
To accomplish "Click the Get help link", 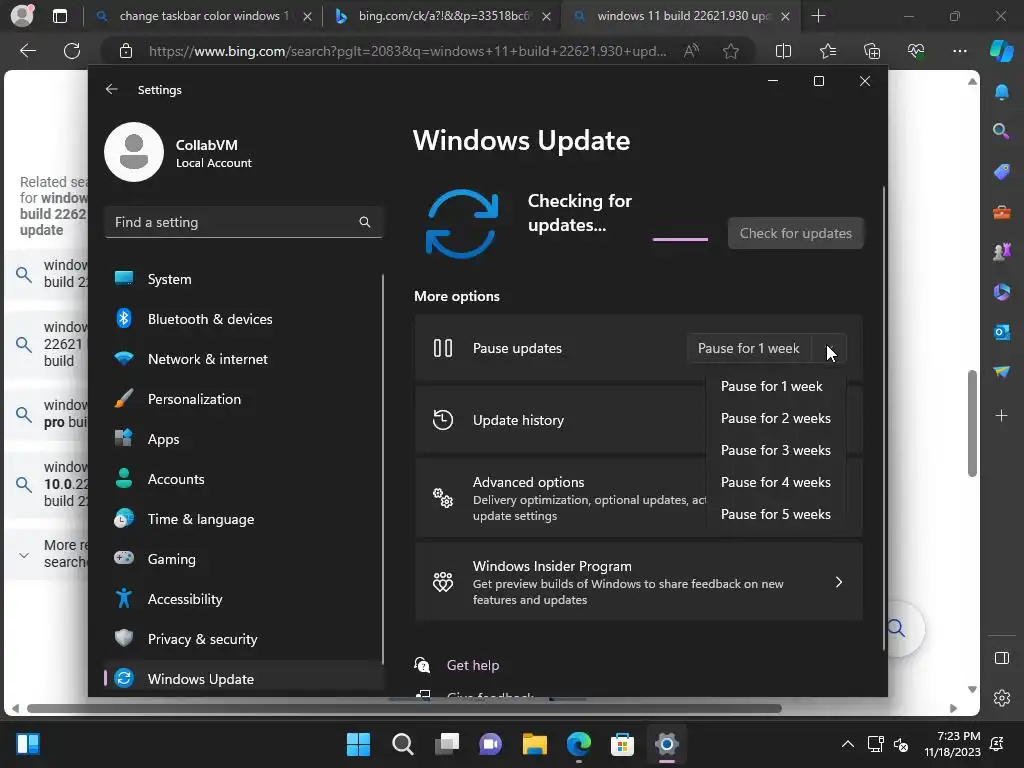I will pos(472,665).
